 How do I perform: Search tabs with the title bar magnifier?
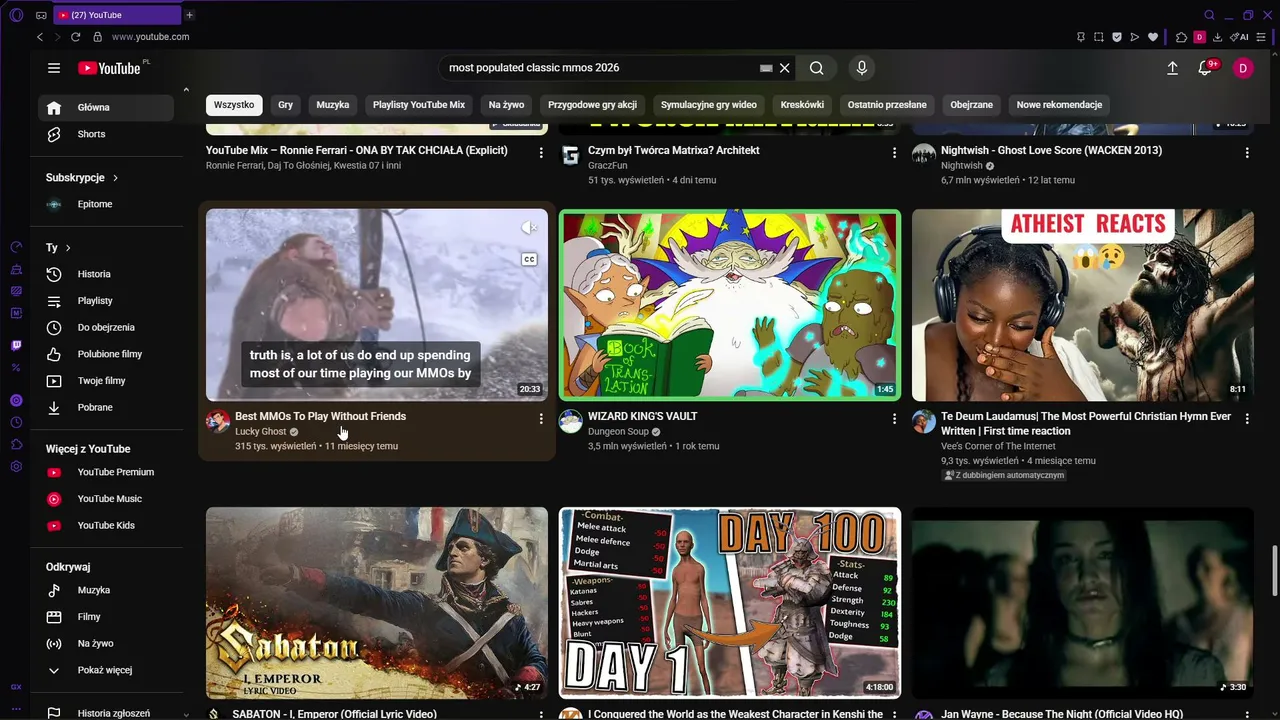click(x=1210, y=15)
